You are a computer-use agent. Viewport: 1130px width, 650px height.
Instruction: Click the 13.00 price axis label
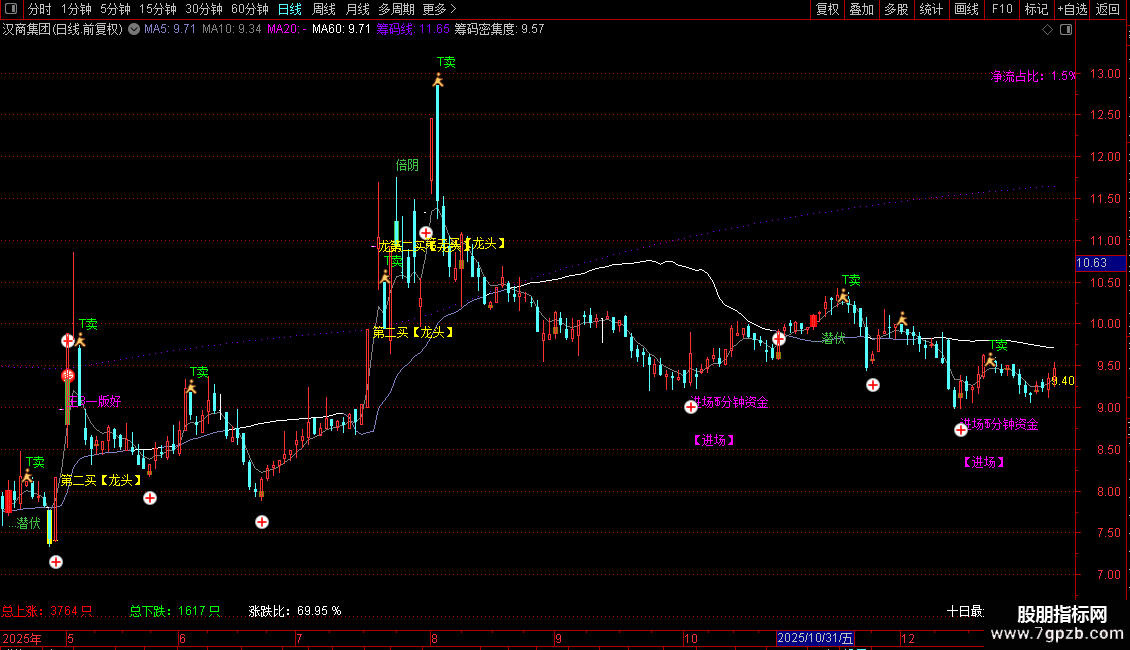pyautogui.click(x=1105, y=74)
